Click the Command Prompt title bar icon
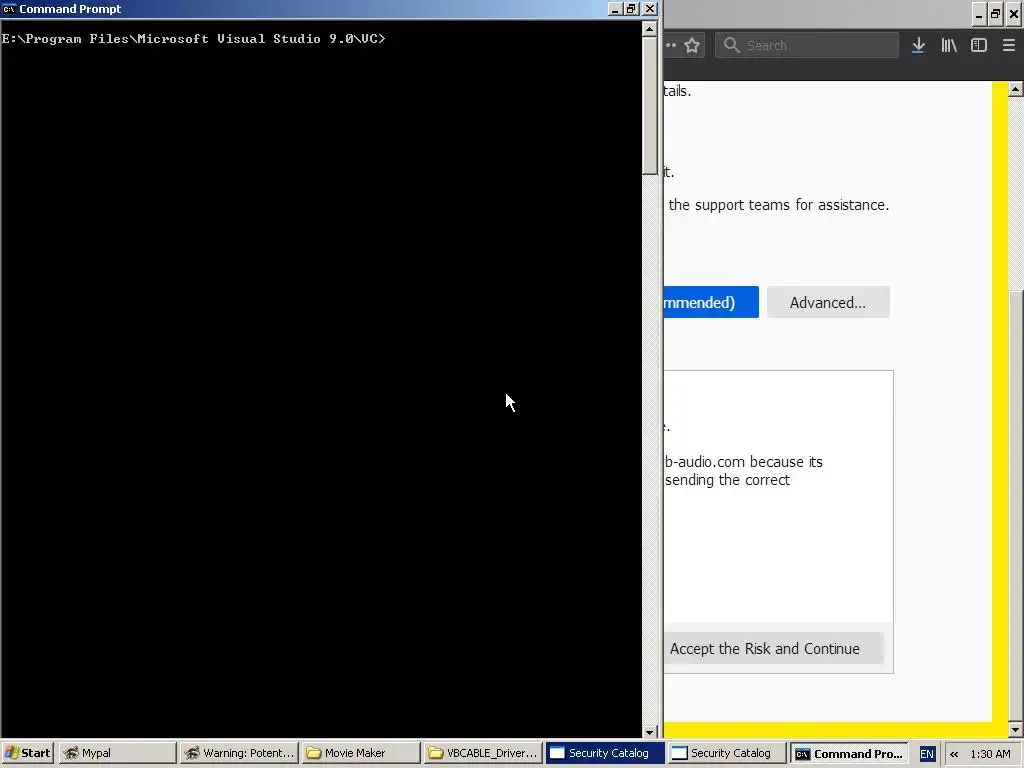The height and width of the screenshot is (768, 1024). coord(9,9)
